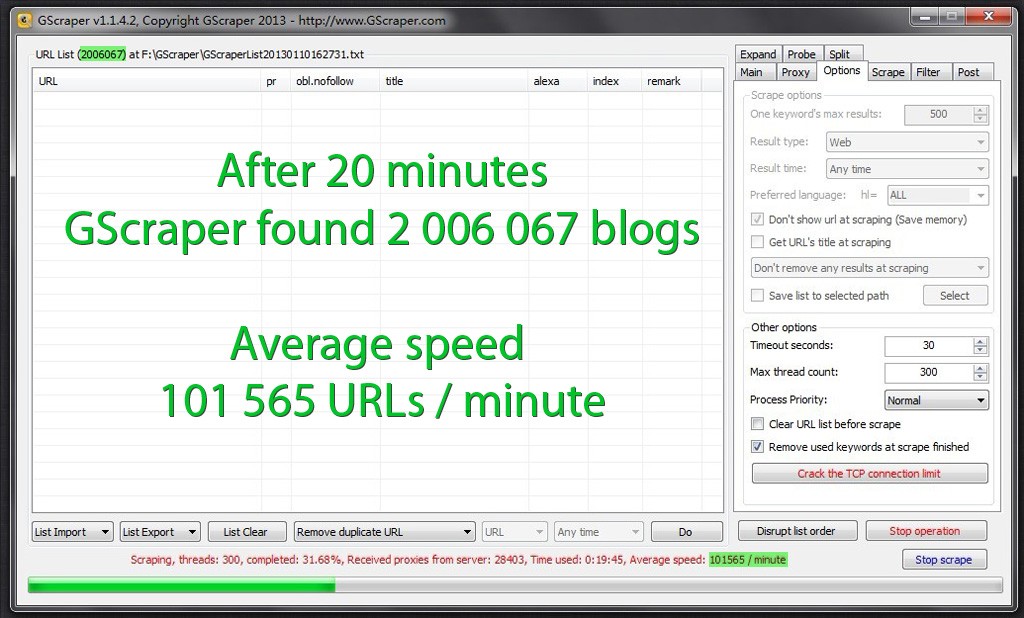The width and height of the screenshot is (1024, 618).
Task: Click the Max thread count spinner arrows
Action: click(x=980, y=372)
